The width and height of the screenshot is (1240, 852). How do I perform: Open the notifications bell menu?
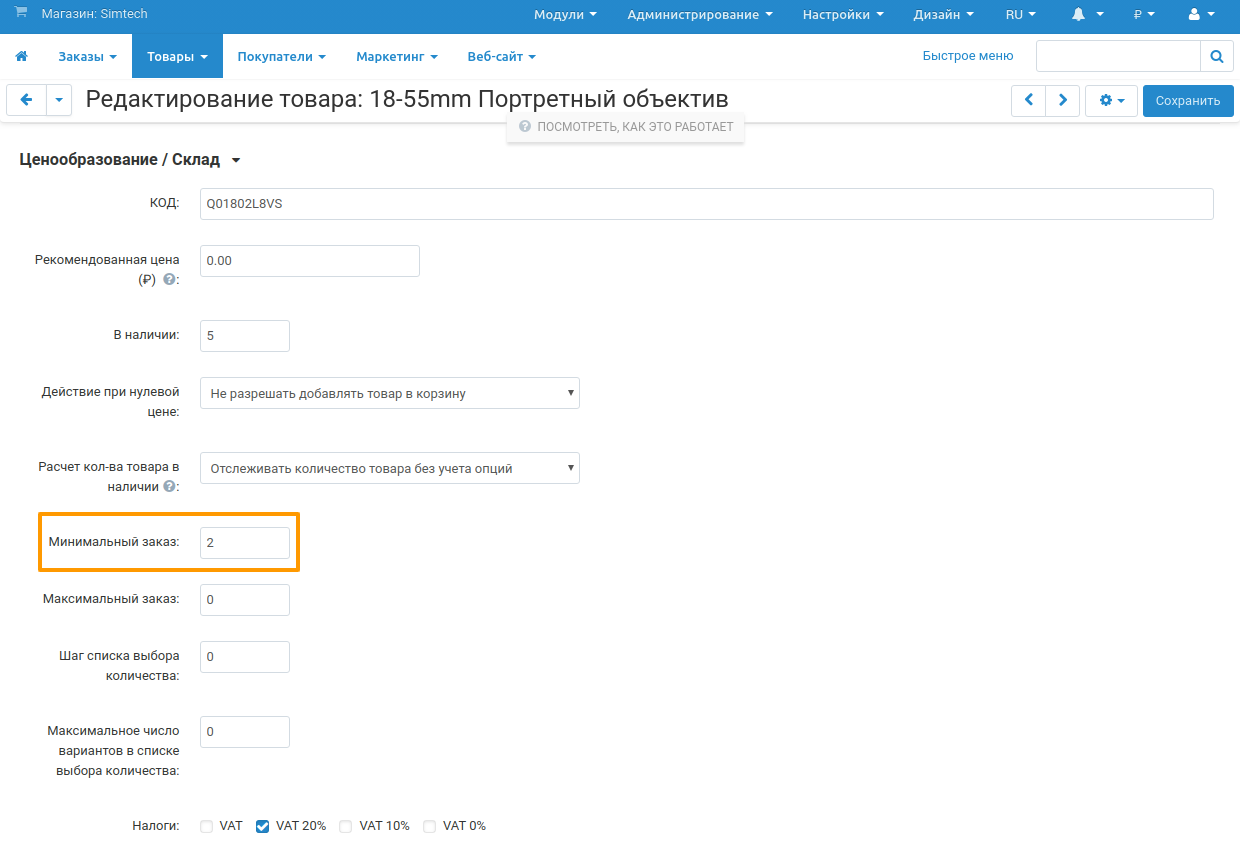point(1086,15)
